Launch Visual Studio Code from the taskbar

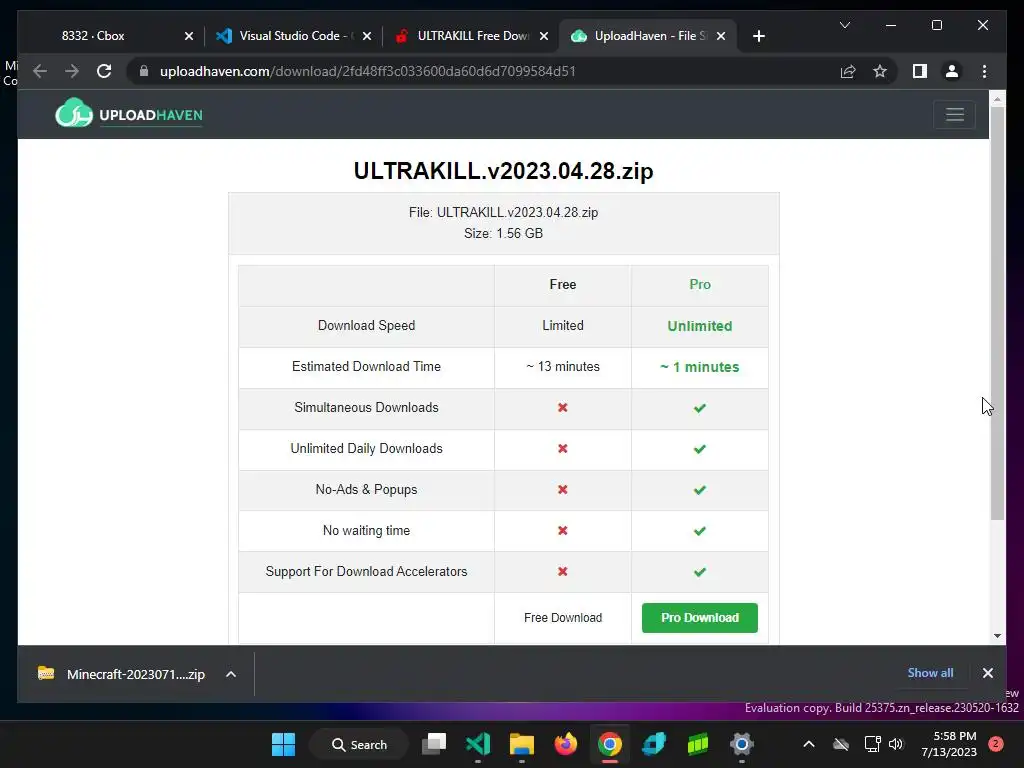pyautogui.click(x=477, y=744)
